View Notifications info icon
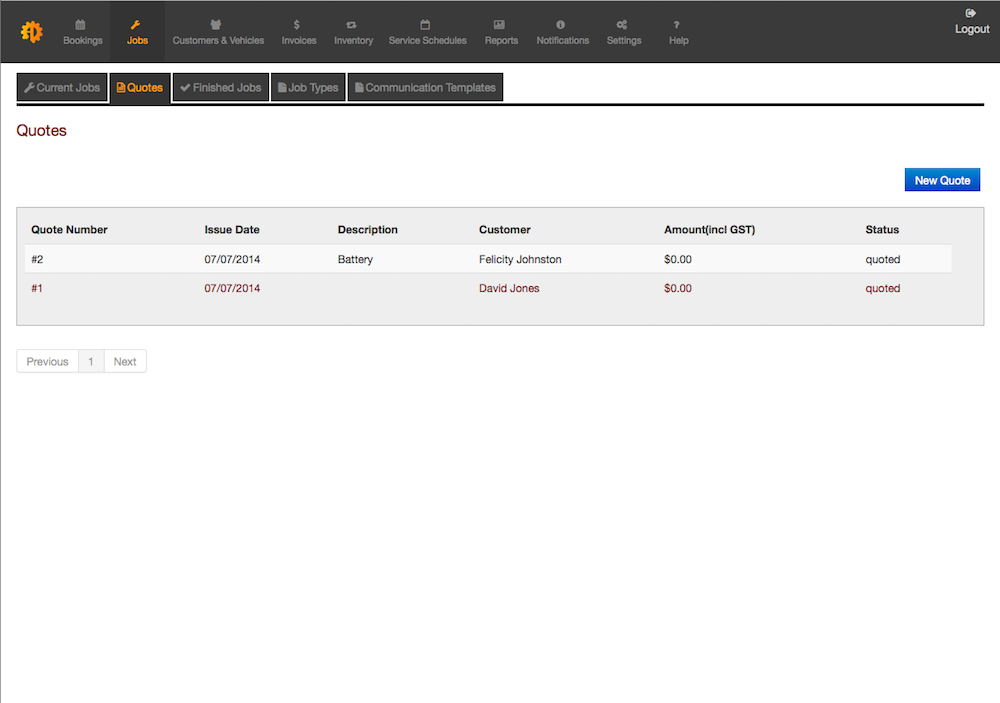 pyautogui.click(x=561, y=24)
